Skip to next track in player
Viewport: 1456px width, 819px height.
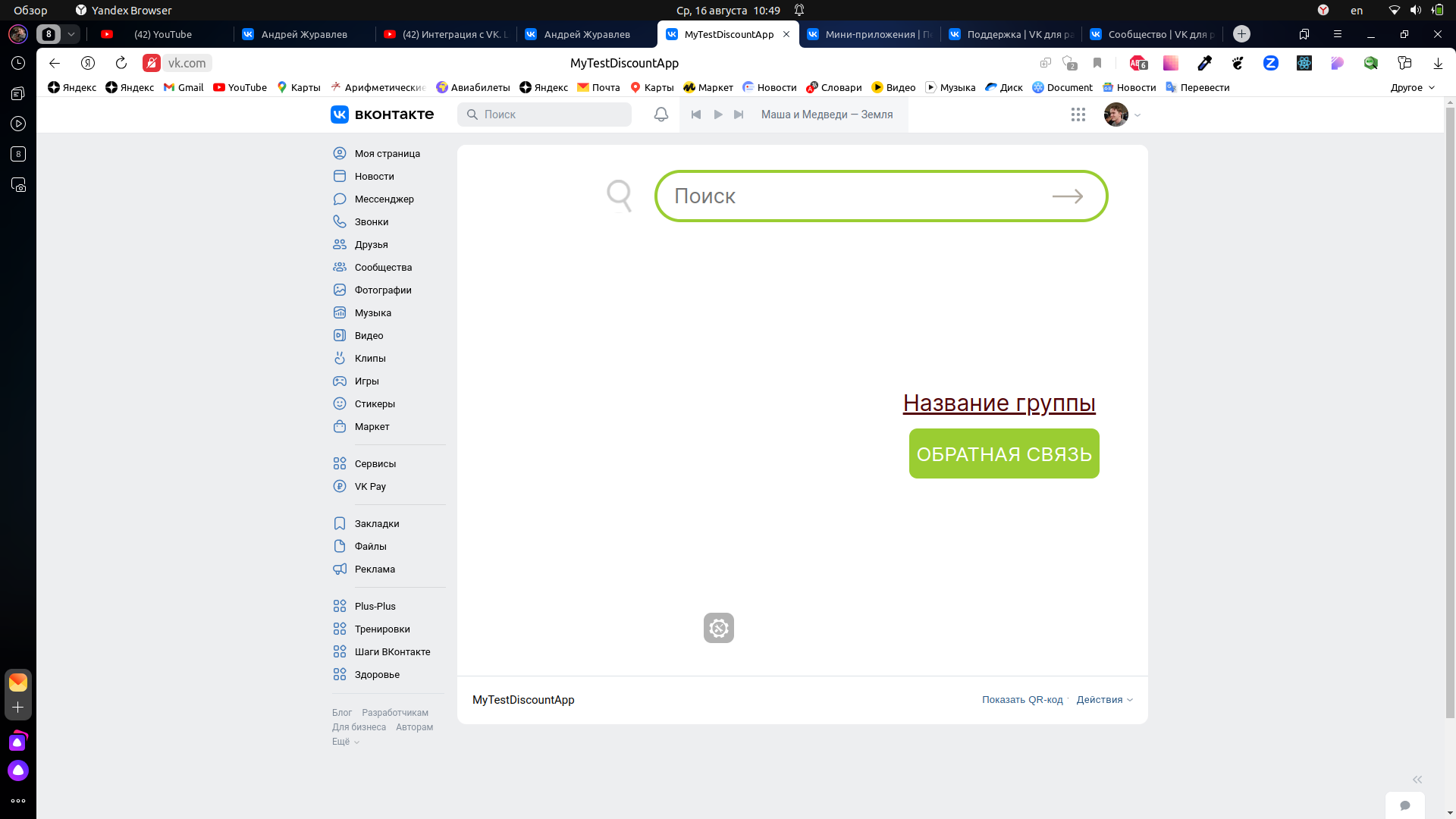[738, 114]
